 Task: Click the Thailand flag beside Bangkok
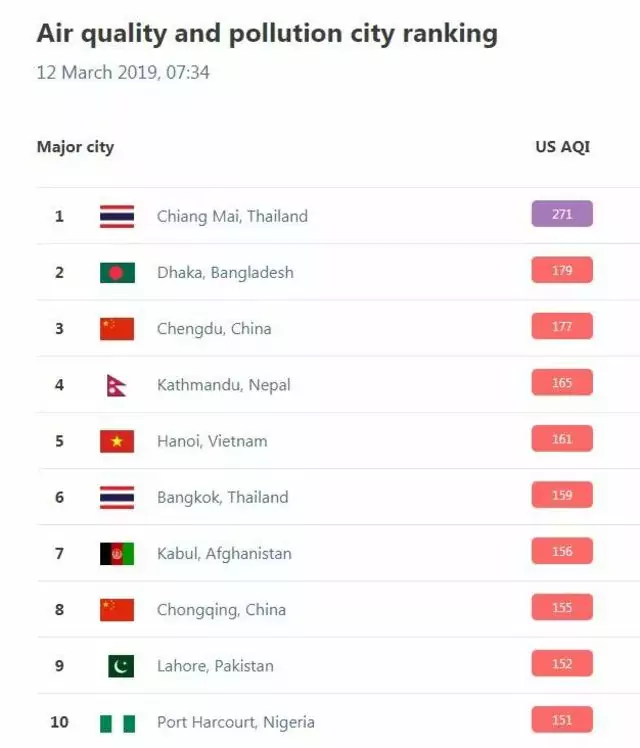(117, 497)
